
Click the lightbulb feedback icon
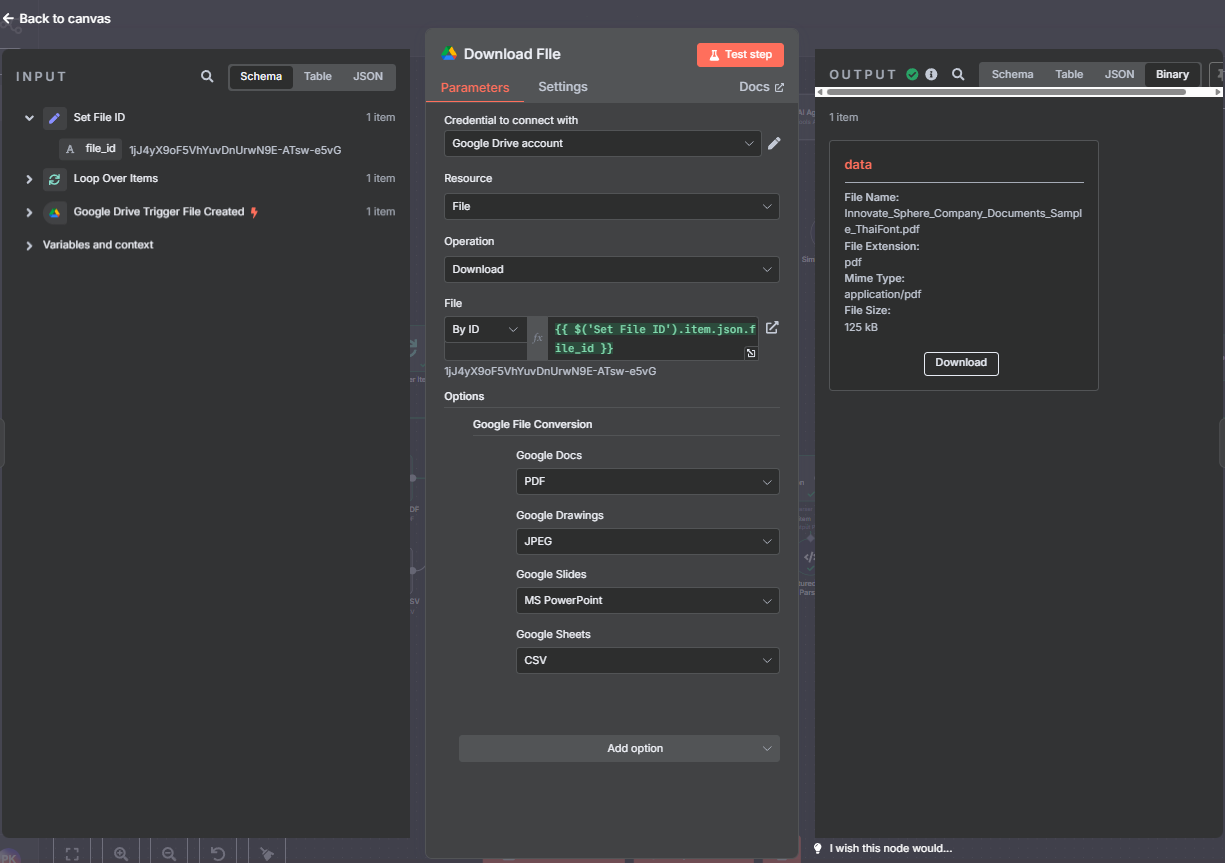[818, 849]
